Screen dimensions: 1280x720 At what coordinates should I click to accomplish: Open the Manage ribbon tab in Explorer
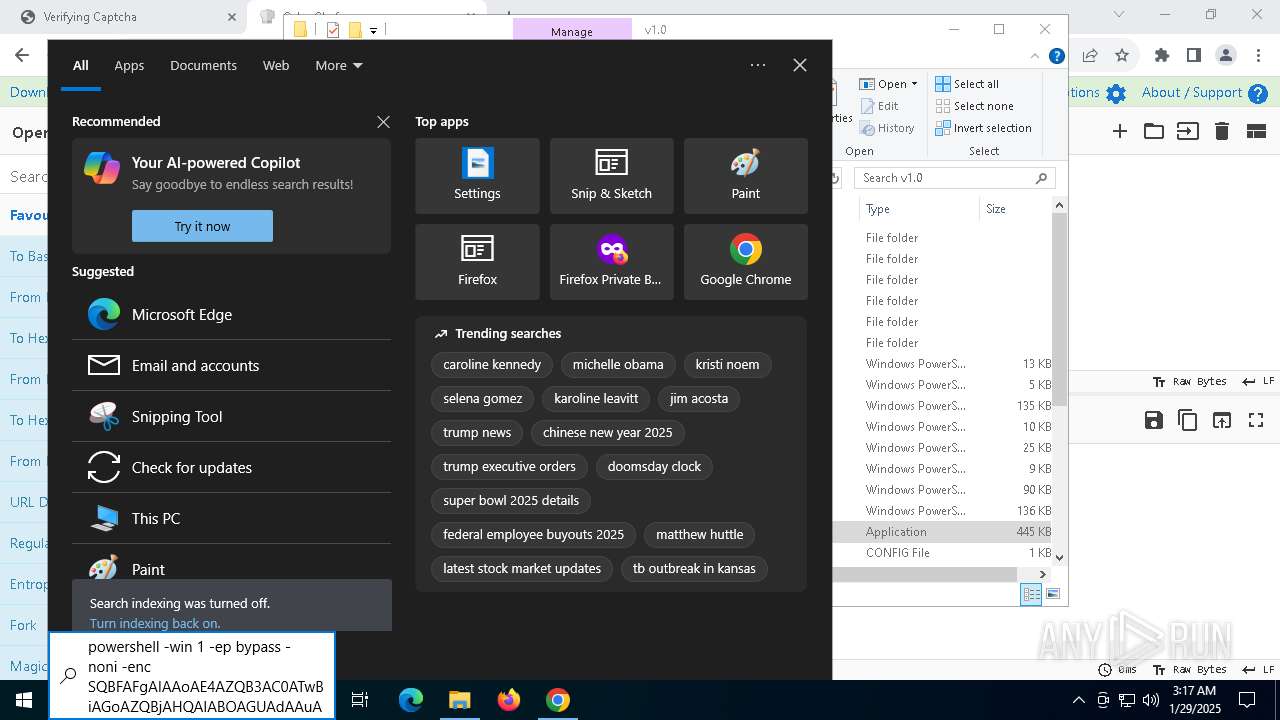572,31
